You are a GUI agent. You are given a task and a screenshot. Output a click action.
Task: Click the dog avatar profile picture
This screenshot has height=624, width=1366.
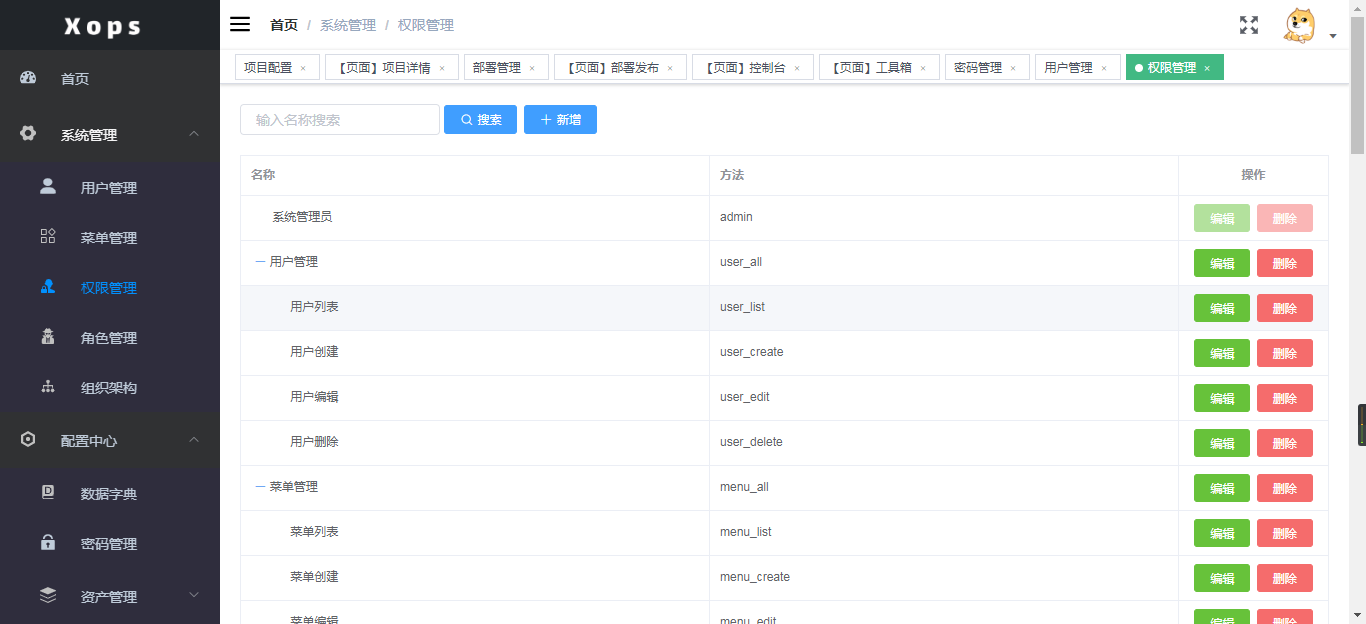pos(1299,26)
